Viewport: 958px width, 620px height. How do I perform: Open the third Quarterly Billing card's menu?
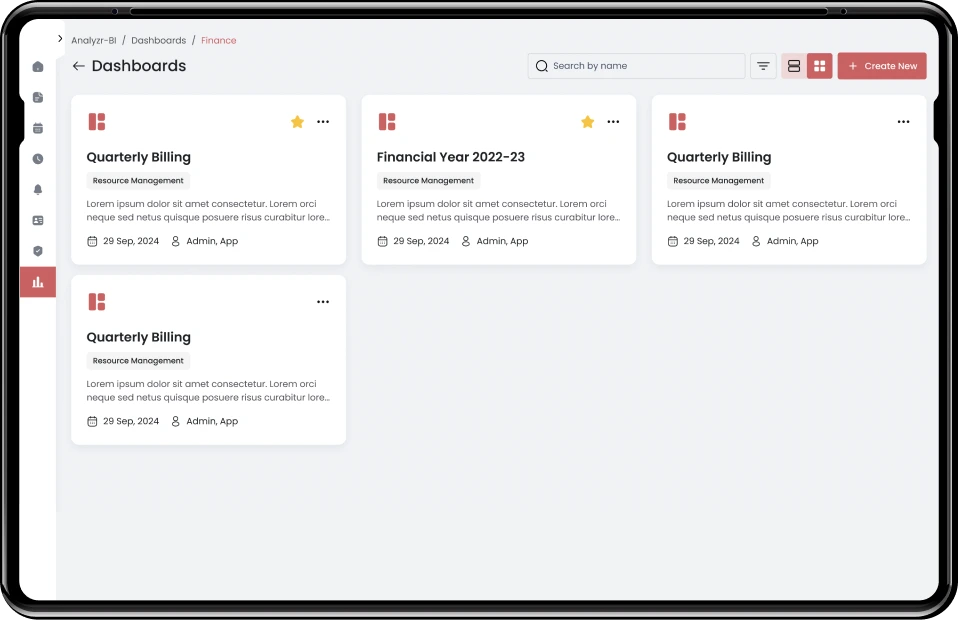pyautogui.click(x=903, y=121)
